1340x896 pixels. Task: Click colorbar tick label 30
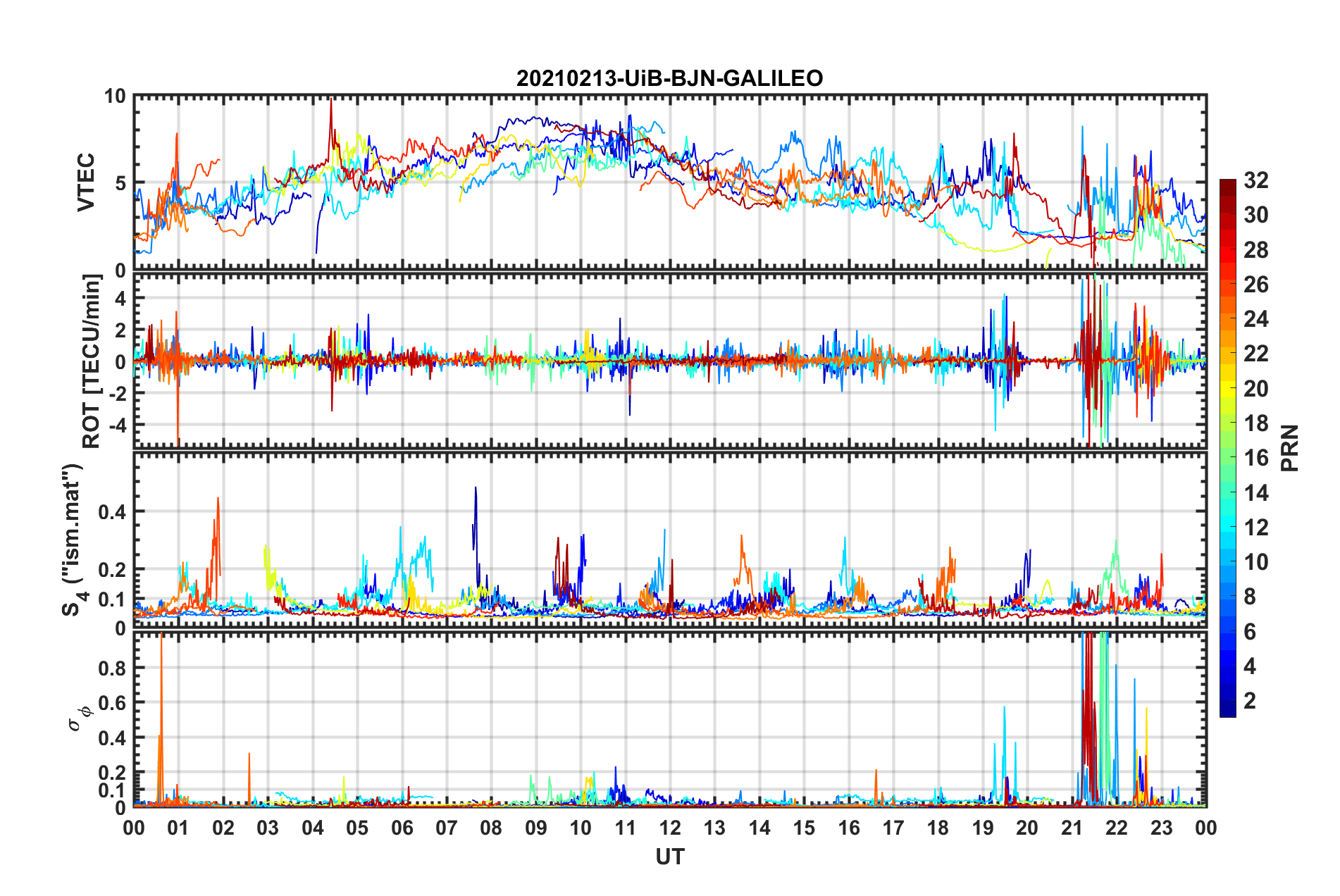coord(1255,215)
